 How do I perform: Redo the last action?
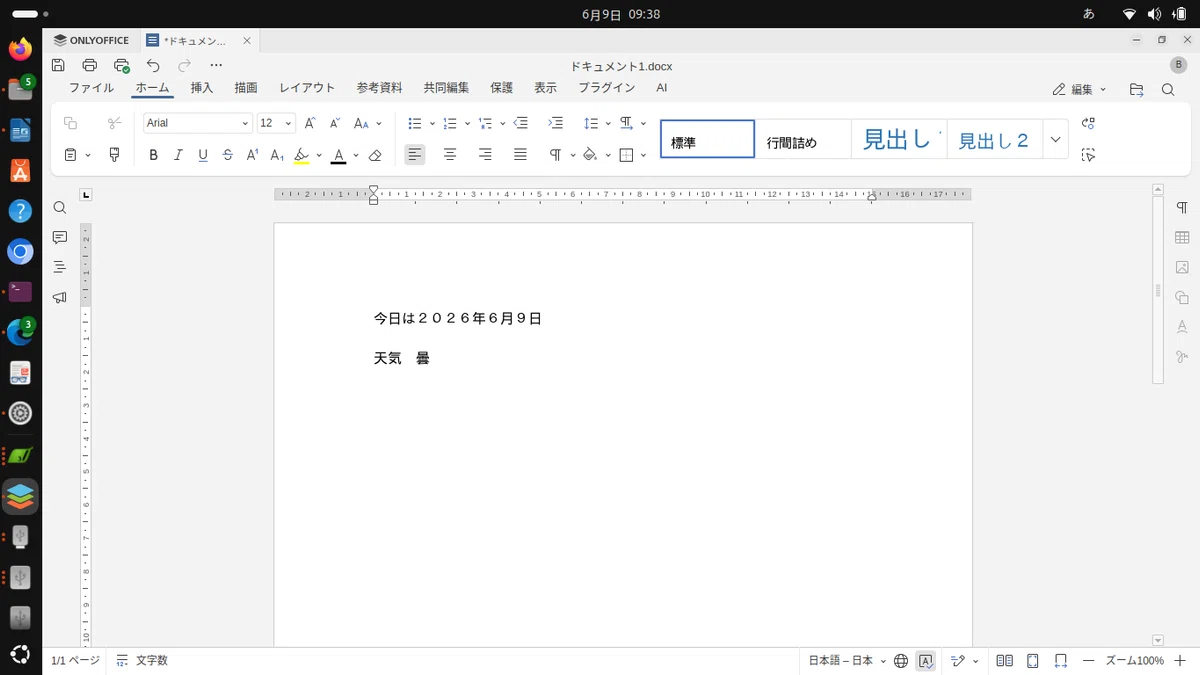click(x=184, y=65)
